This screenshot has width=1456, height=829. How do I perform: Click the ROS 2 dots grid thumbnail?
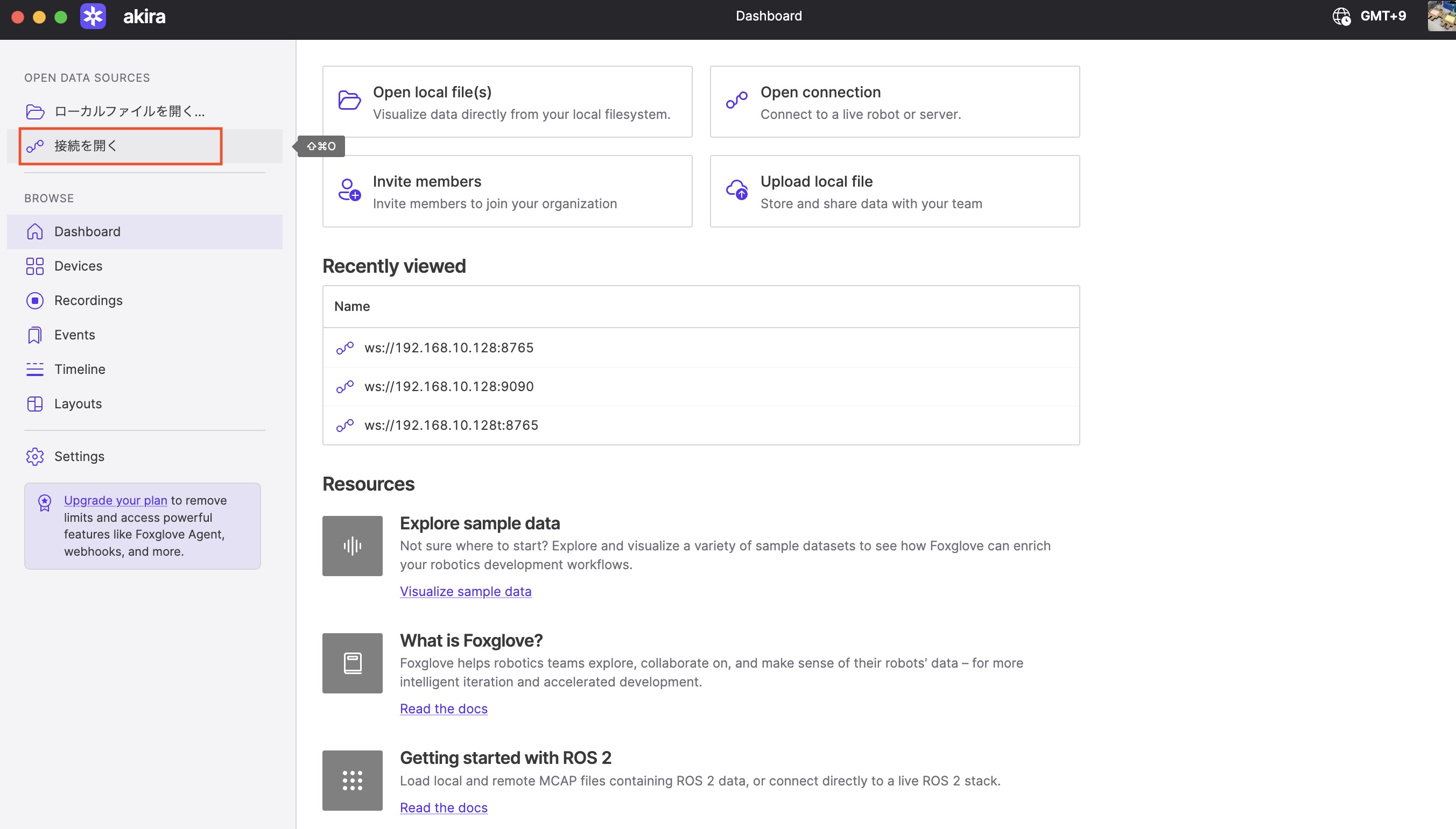(x=353, y=781)
